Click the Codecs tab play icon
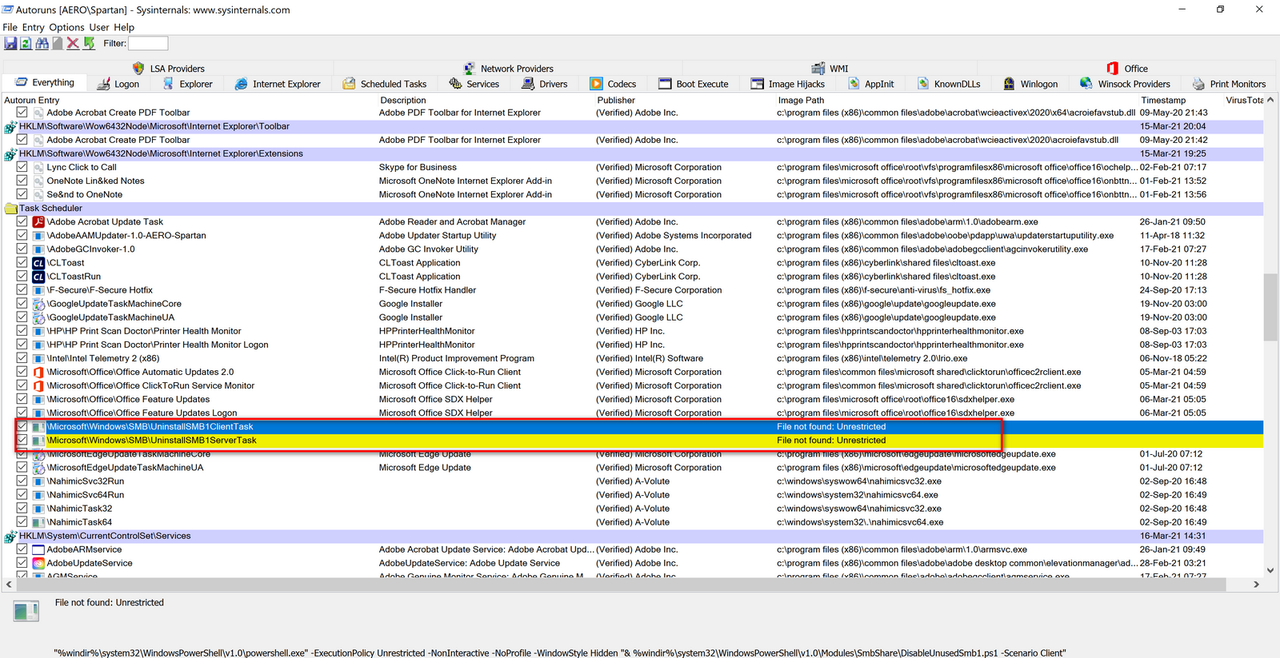 click(x=596, y=84)
